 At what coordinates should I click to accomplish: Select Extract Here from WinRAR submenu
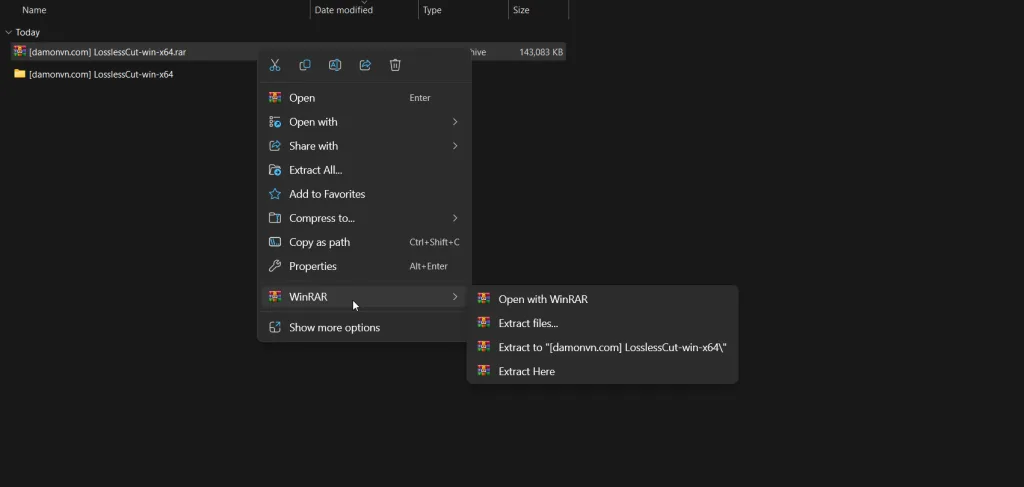coord(526,371)
